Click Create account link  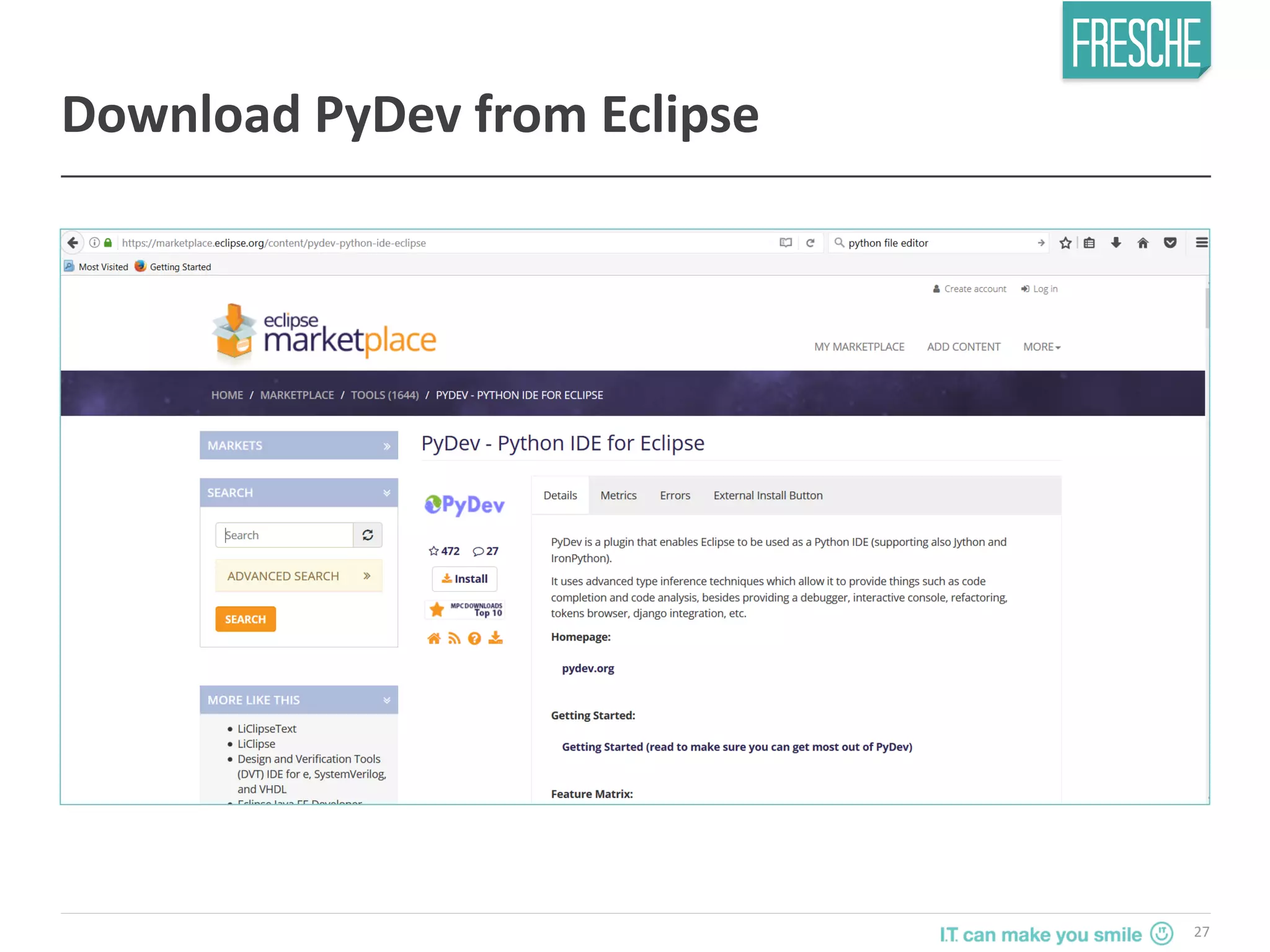click(969, 289)
